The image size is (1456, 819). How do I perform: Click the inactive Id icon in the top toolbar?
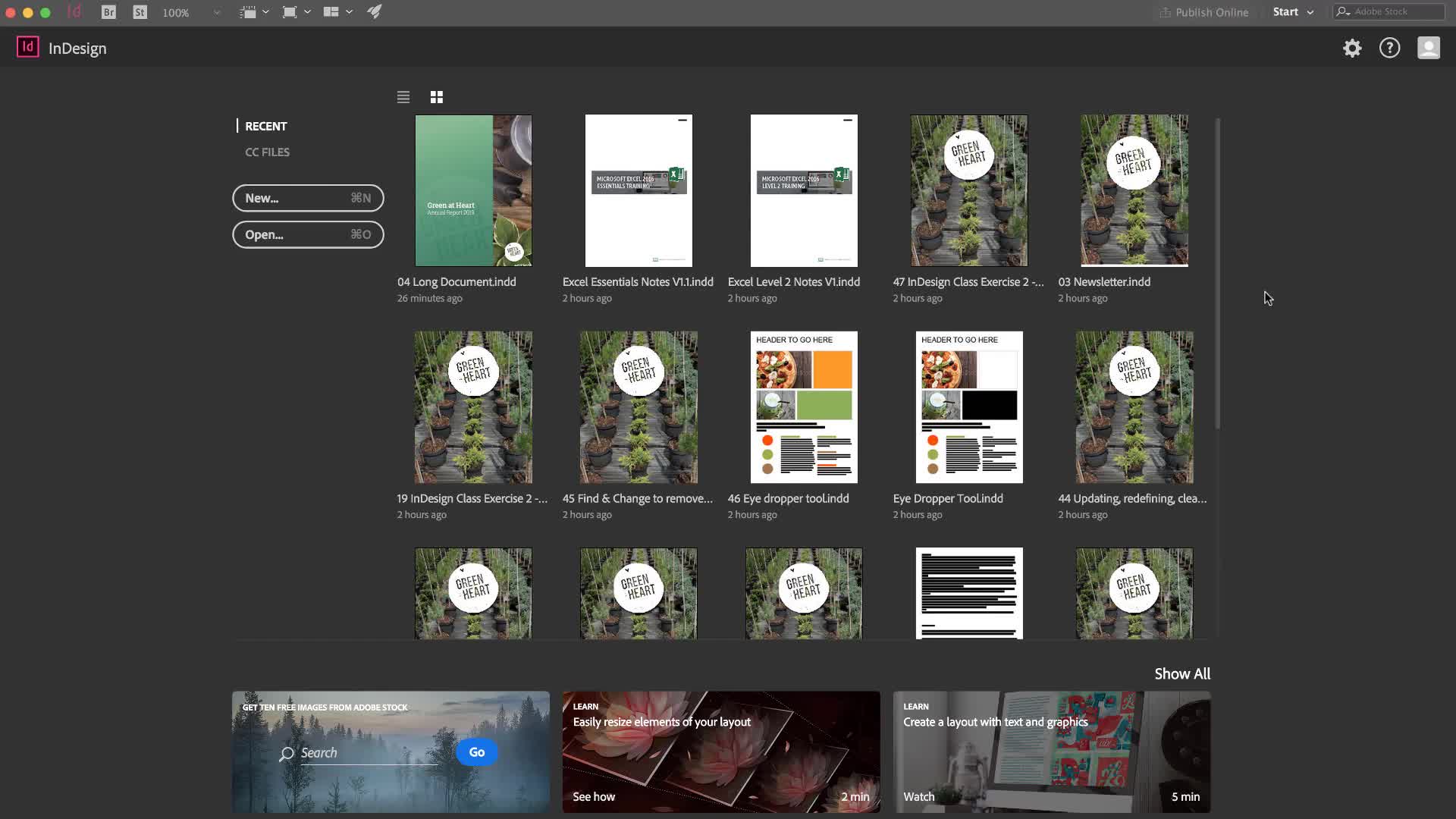pyautogui.click(x=74, y=11)
